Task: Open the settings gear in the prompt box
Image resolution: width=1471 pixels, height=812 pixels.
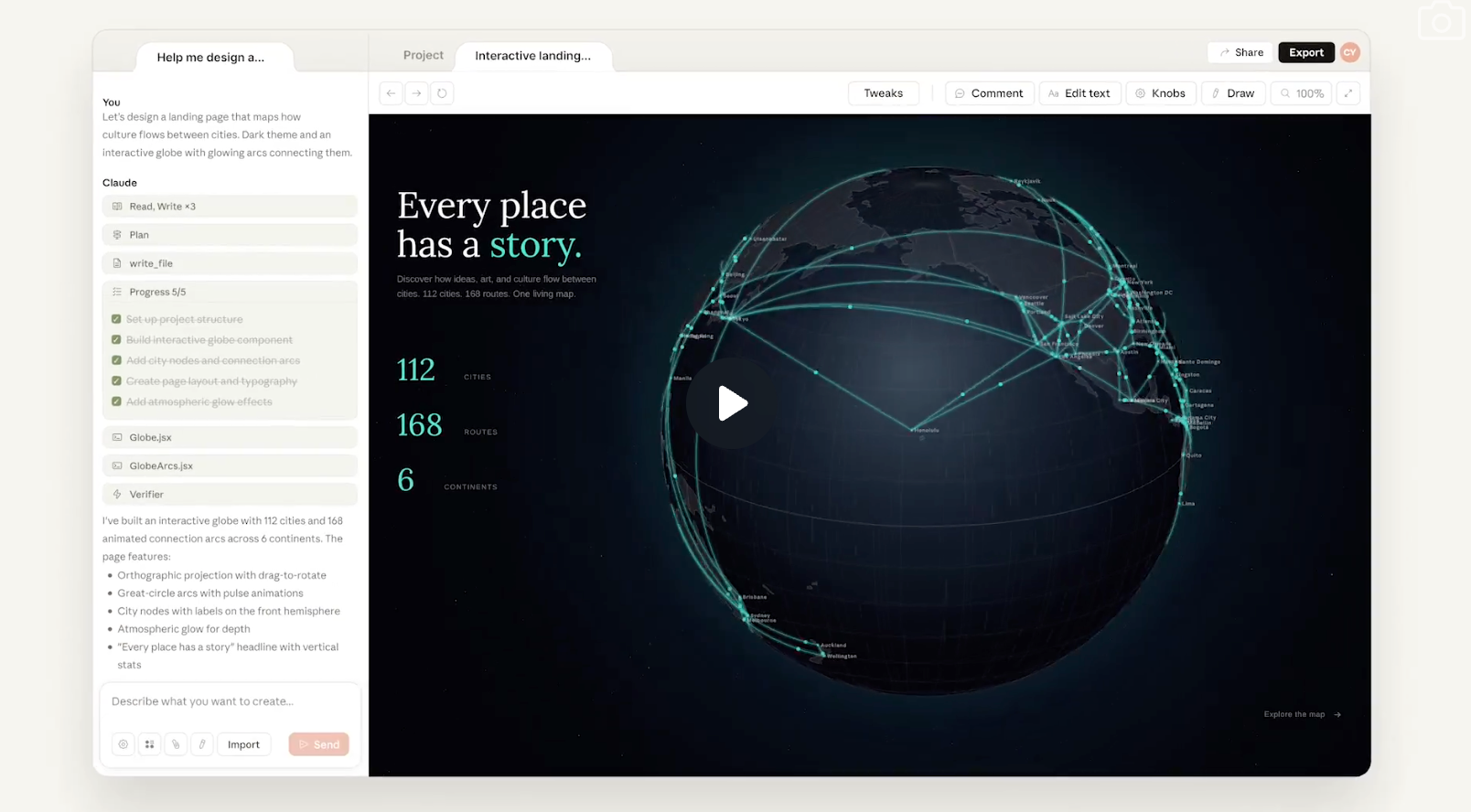Action: (x=123, y=744)
